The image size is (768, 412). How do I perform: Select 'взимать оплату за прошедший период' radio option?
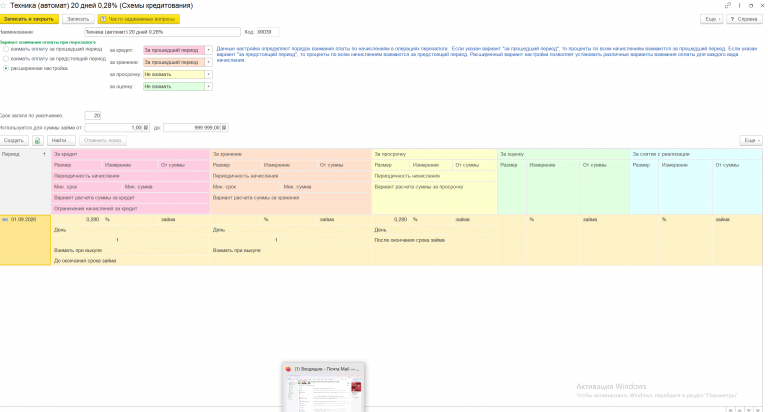click(6, 49)
